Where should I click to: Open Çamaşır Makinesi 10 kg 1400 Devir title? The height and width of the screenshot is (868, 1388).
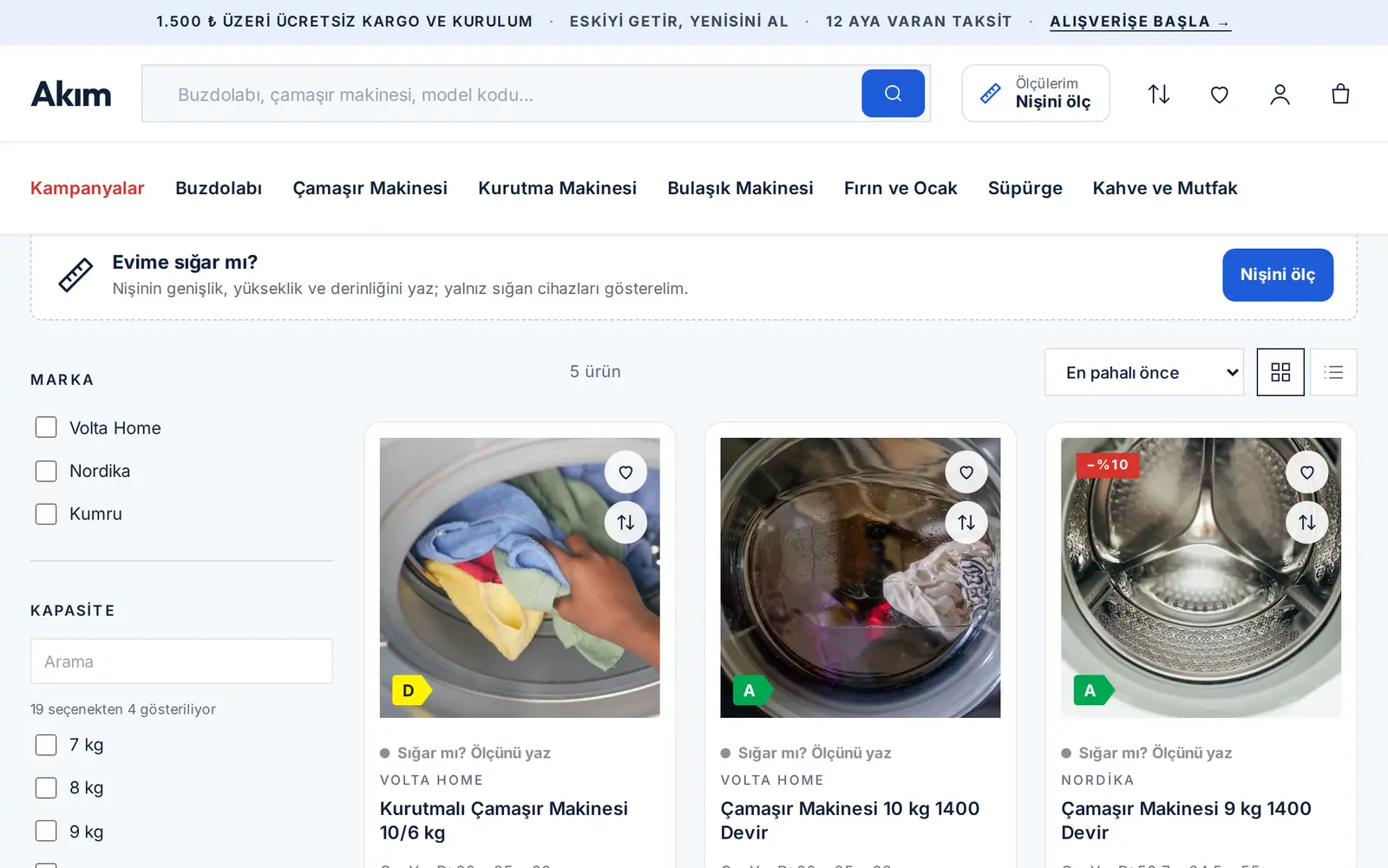(x=850, y=820)
